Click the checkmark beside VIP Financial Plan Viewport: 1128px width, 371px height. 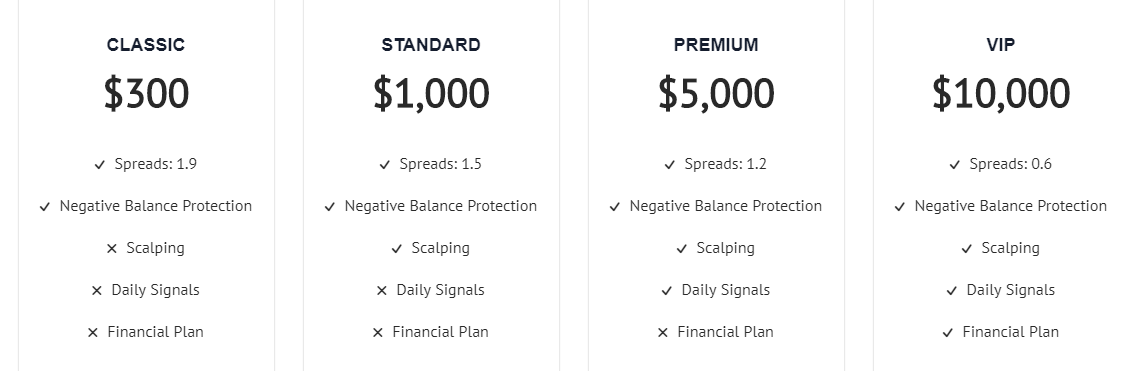(947, 332)
